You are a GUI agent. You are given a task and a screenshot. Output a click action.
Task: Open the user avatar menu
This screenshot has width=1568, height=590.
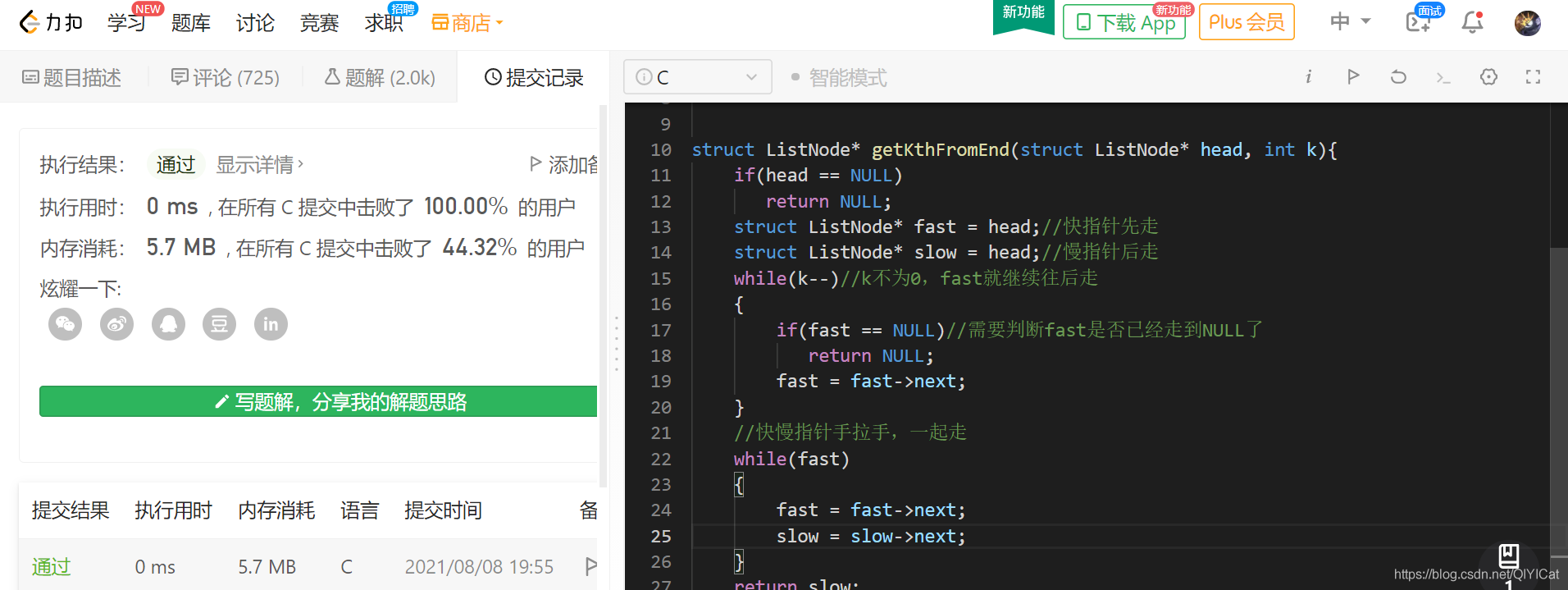[x=1527, y=23]
